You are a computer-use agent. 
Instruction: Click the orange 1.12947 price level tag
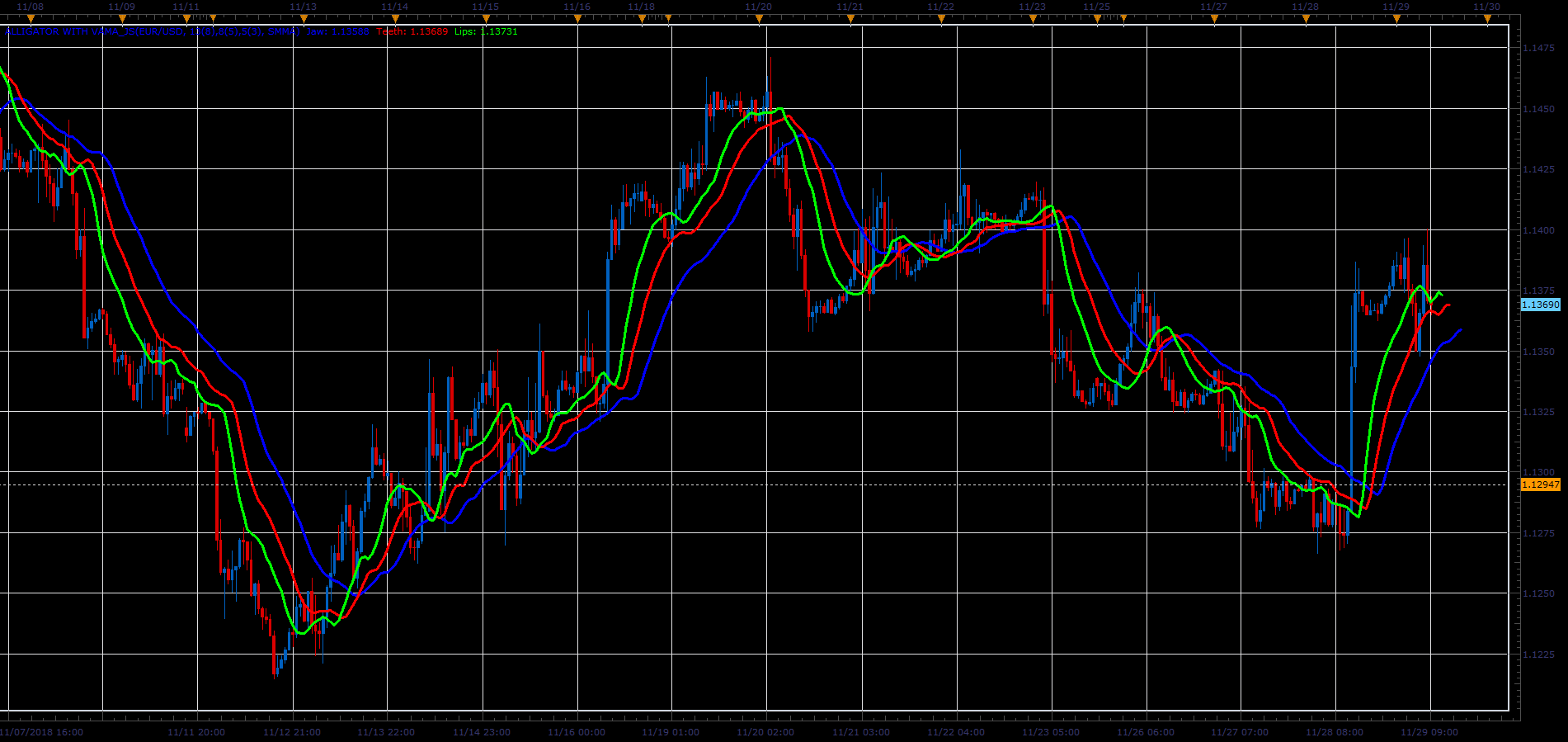coord(1541,484)
